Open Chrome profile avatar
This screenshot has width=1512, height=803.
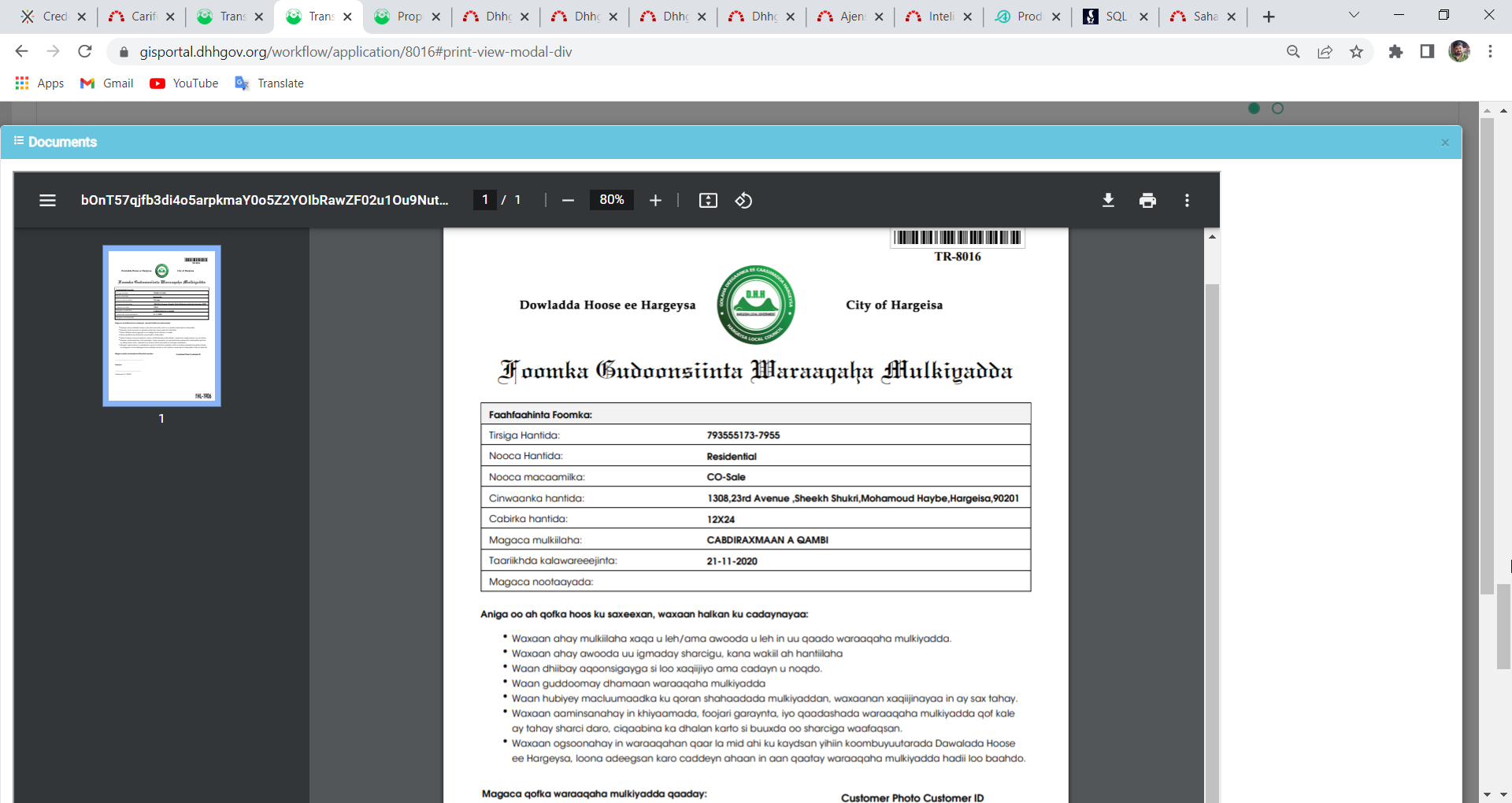click(x=1459, y=52)
